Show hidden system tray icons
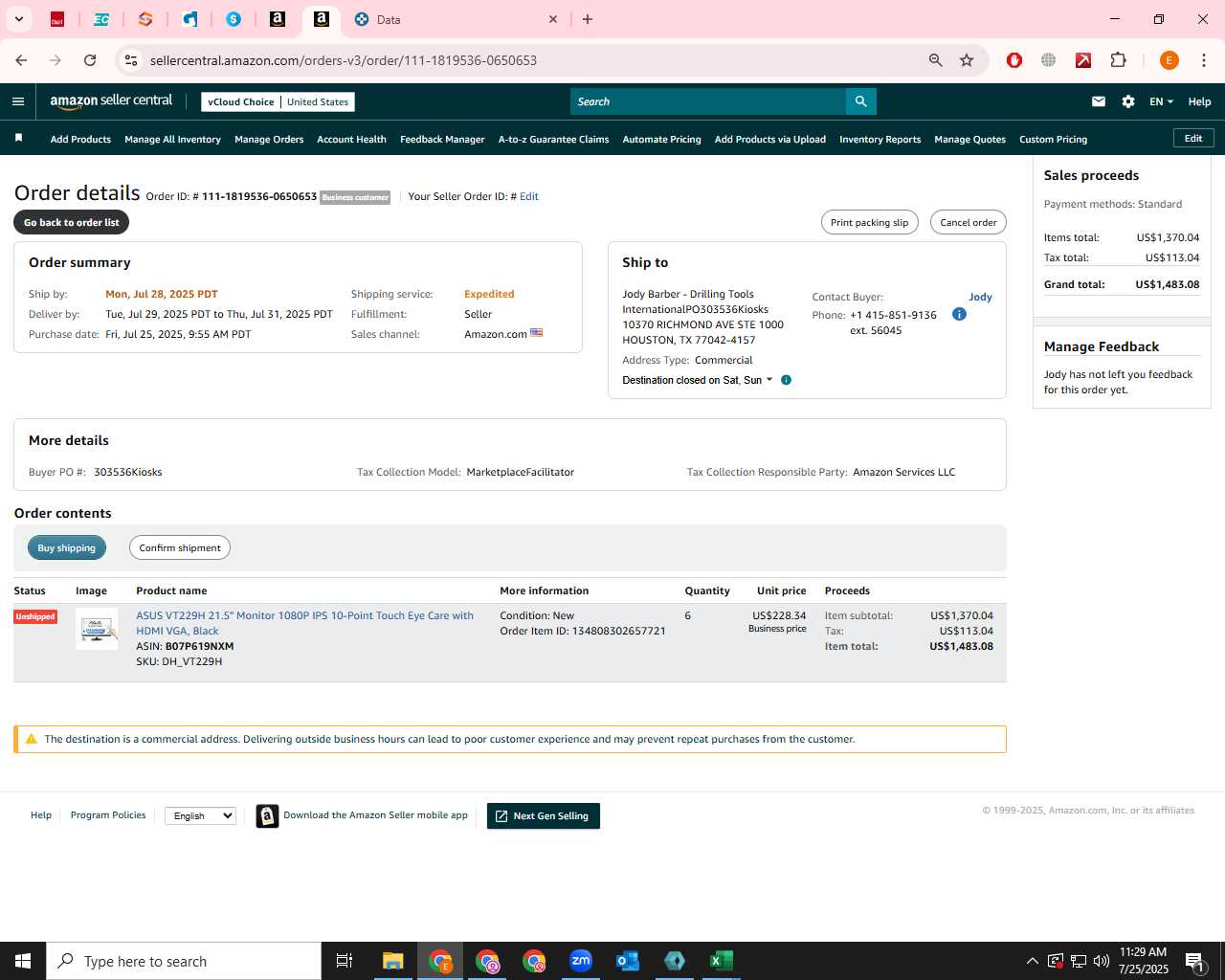The height and width of the screenshot is (980, 1225). [x=1032, y=961]
